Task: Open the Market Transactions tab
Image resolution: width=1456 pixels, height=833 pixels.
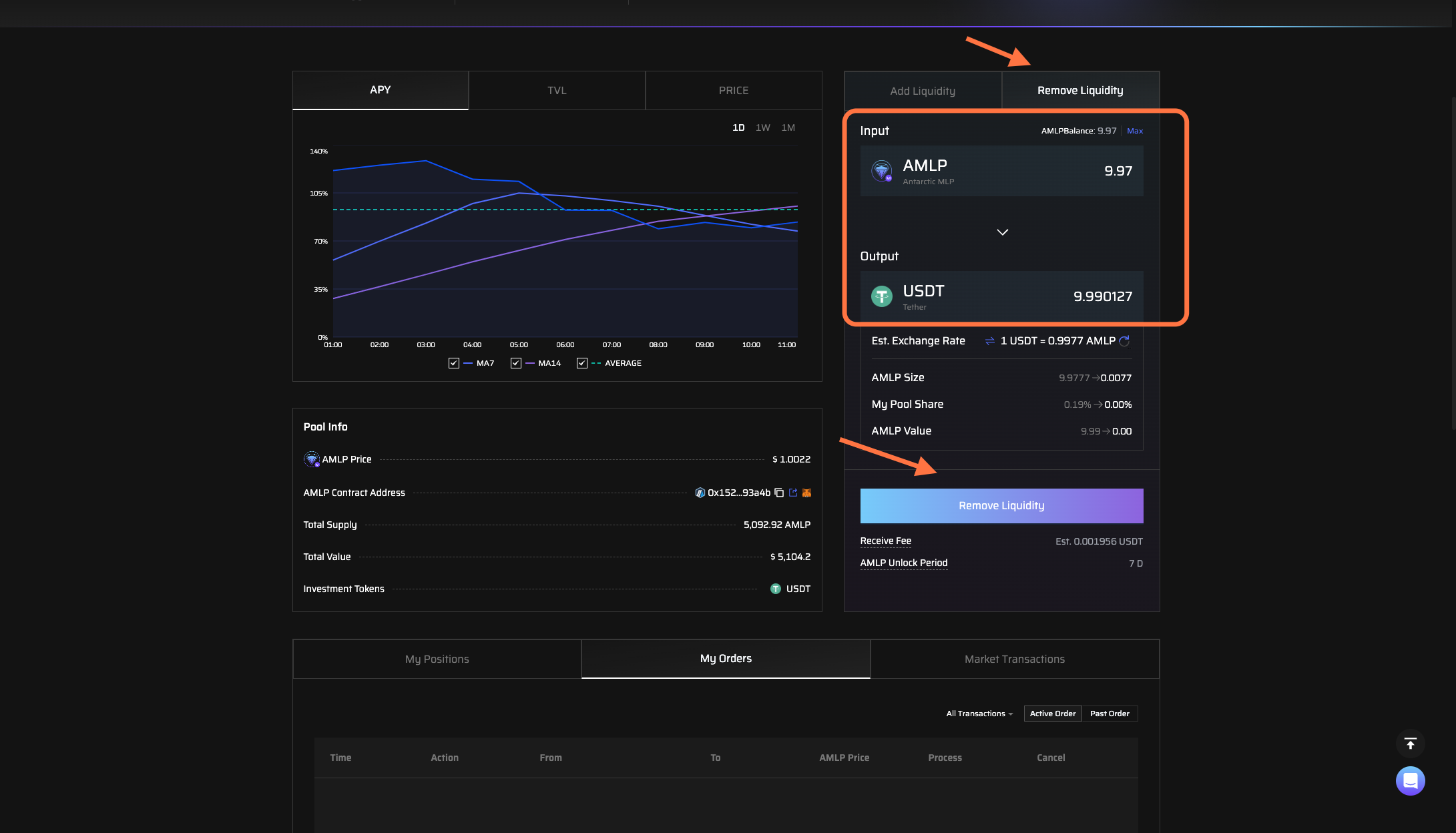Action: [x=1015, y=659]
